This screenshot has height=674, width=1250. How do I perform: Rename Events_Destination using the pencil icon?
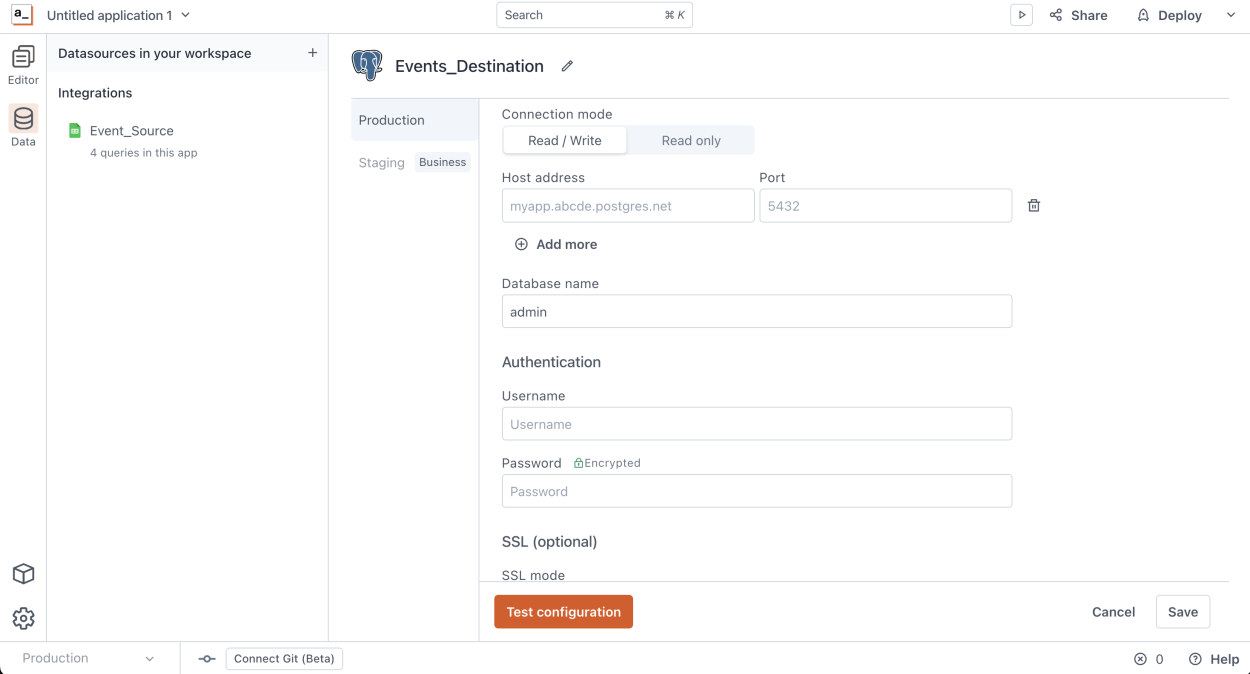(567, 66)
